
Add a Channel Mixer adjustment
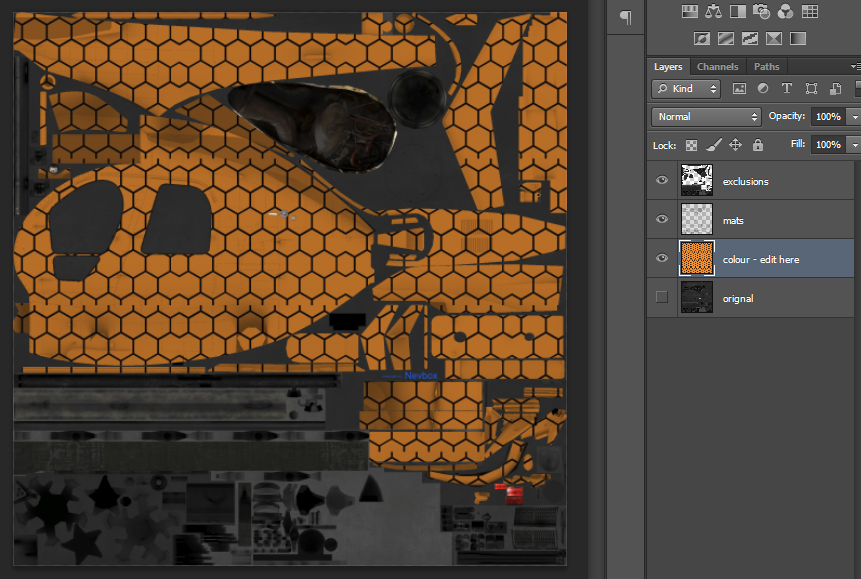pos(785,12)
